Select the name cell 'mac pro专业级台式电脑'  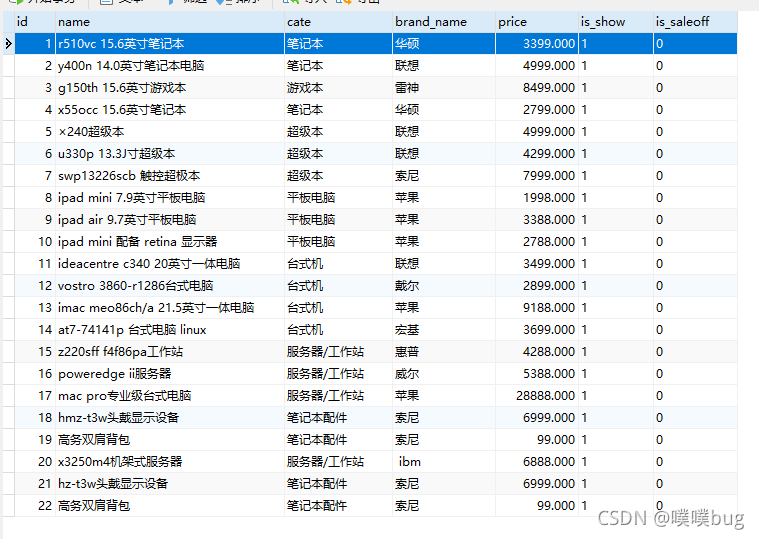coord(169,396)
